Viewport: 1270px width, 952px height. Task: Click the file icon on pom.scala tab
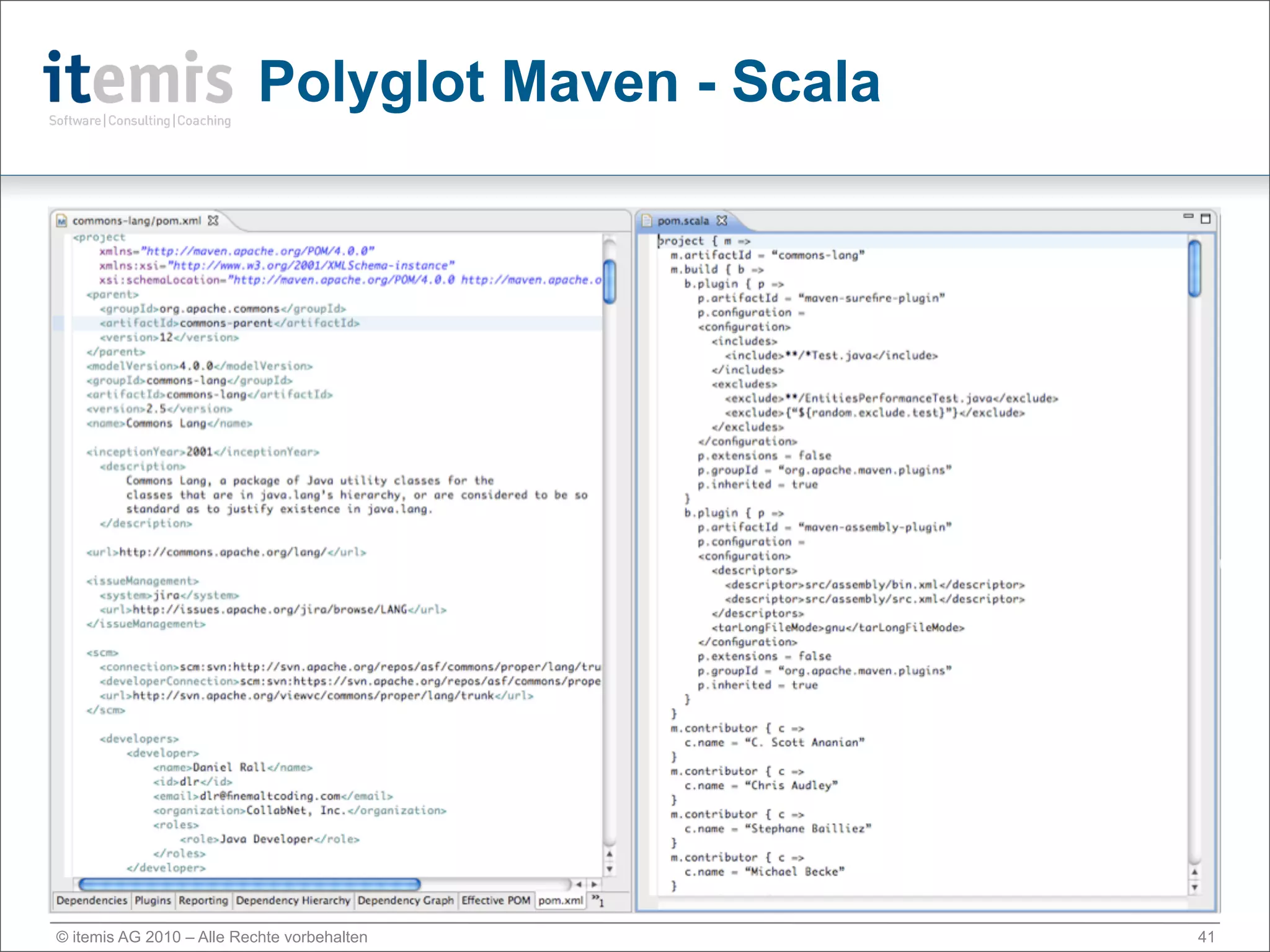pyautogui.click(x=647, y=221)
